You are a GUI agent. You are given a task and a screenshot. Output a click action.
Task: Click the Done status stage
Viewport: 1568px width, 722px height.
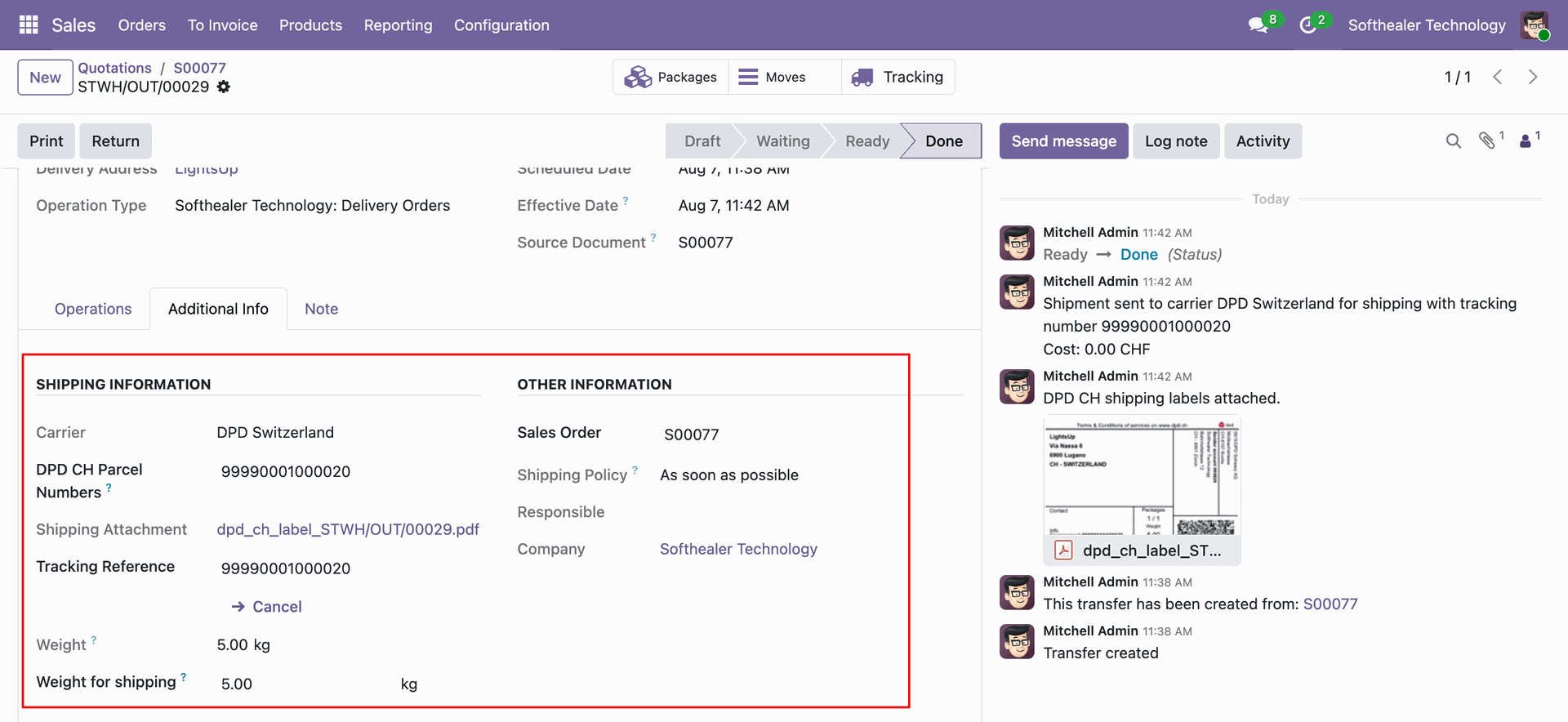pyautogui.click(x=944, y=141)
